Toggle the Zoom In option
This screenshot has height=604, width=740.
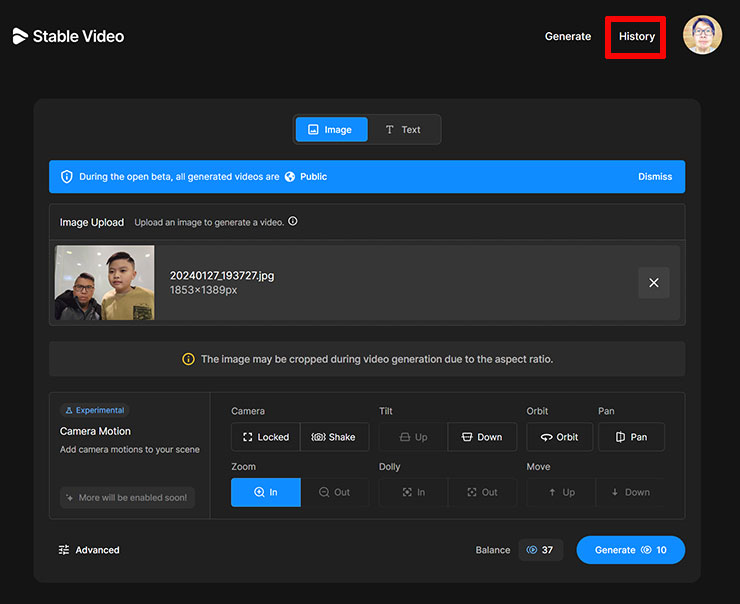click(x=265, y=492)
